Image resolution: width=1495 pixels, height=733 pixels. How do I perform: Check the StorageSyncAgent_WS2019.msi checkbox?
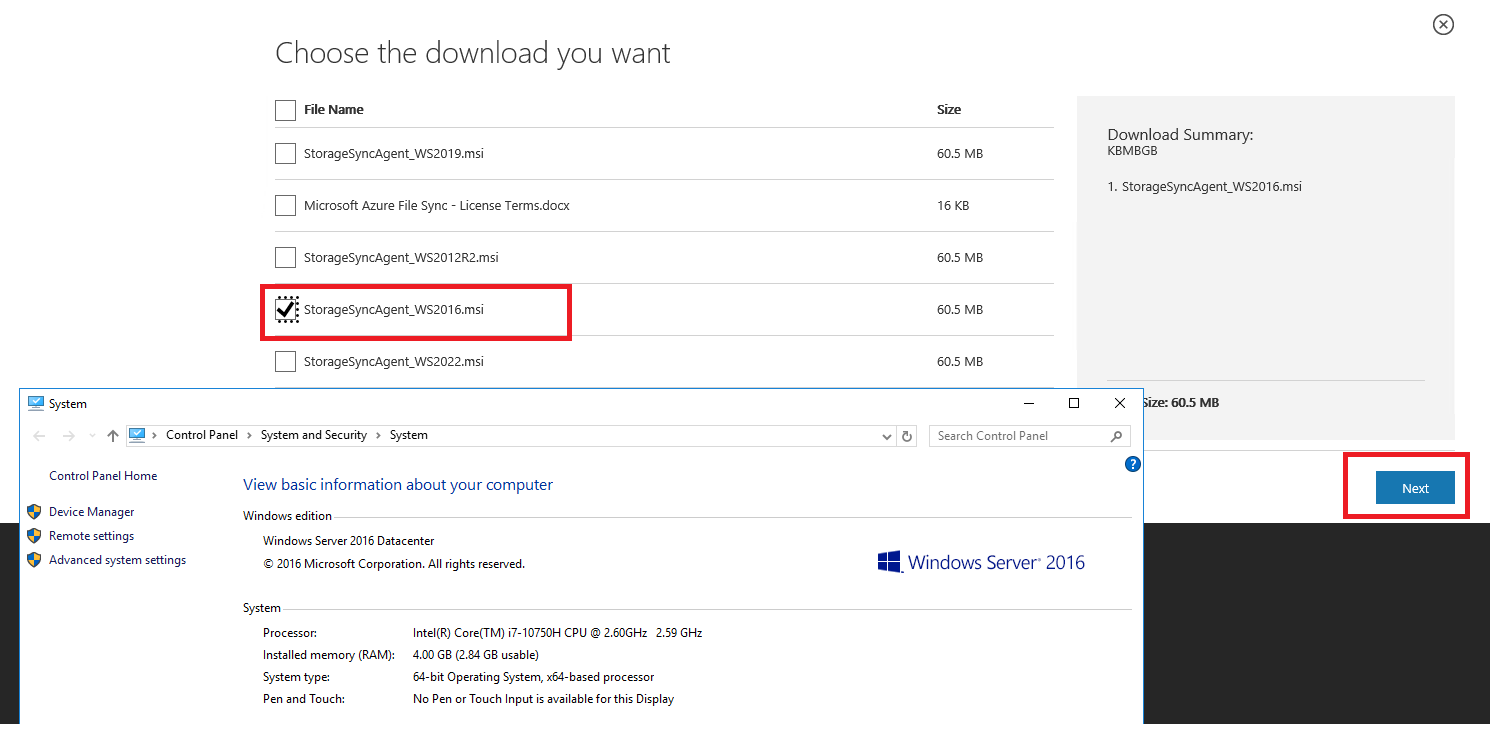pyautogui.click(x=285, y=154)
